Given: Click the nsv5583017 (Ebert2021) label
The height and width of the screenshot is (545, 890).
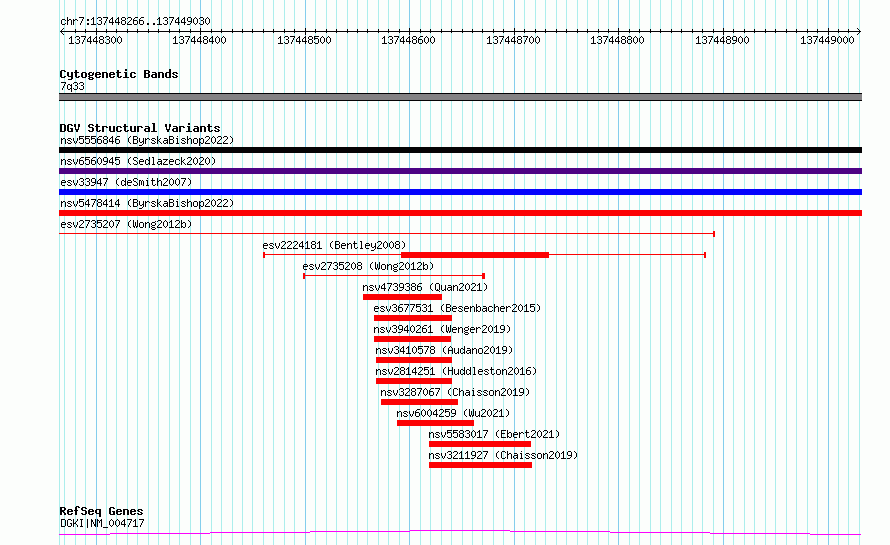Looking at the screenshot, I should pyautogui.click(x=494, y=434).
